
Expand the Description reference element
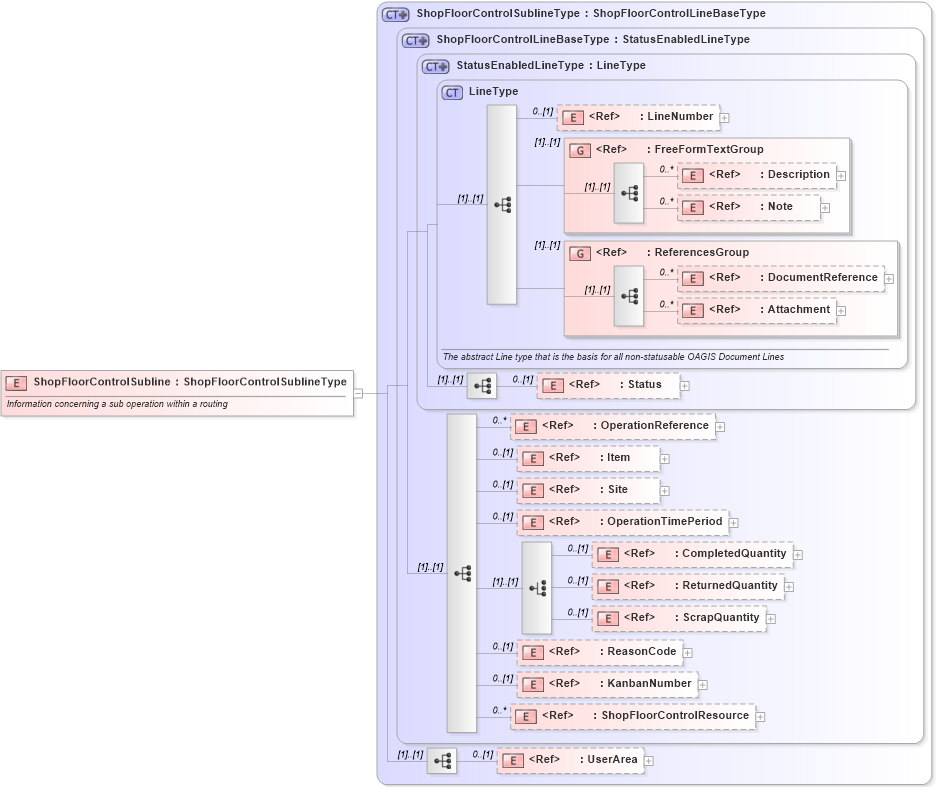(x=840, y=175)
